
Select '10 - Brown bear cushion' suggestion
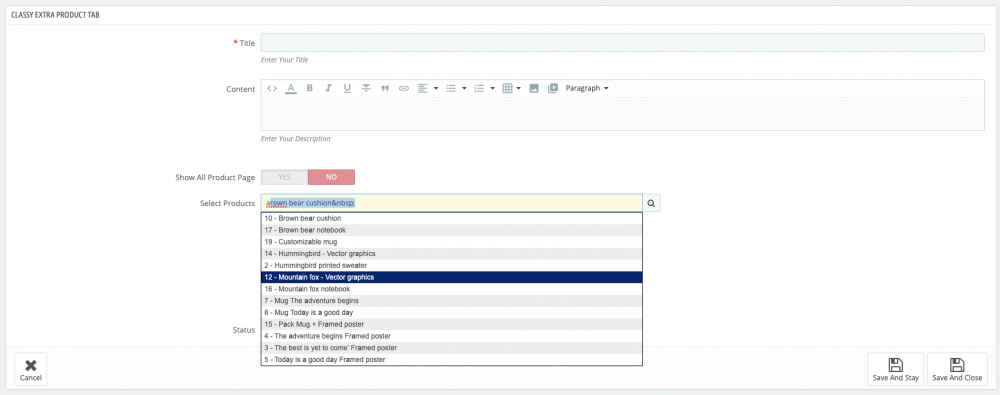[x=452, y=218]
